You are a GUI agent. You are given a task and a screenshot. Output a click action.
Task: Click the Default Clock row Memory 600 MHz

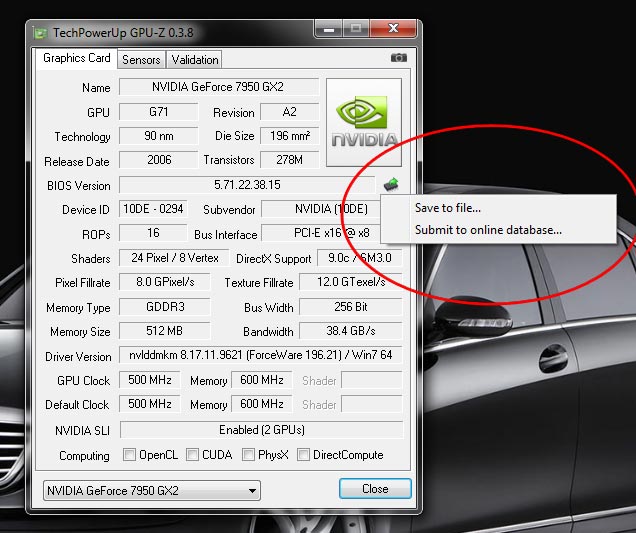tap(262, 404)
